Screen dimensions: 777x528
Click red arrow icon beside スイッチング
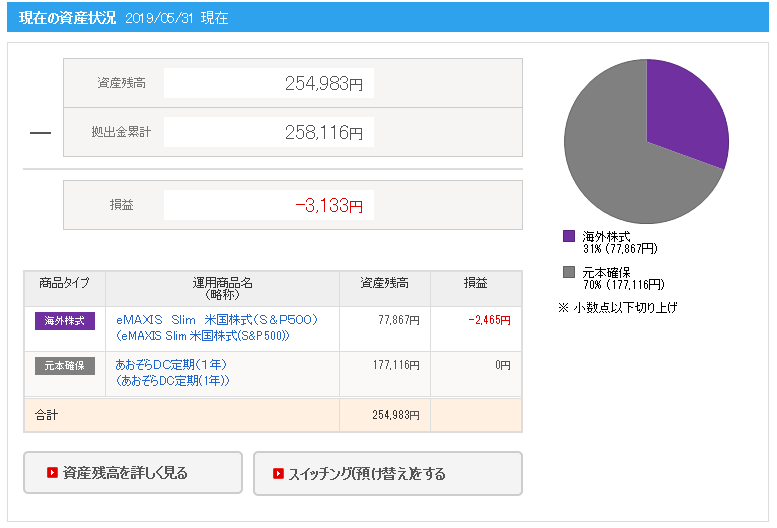(278, 474)
